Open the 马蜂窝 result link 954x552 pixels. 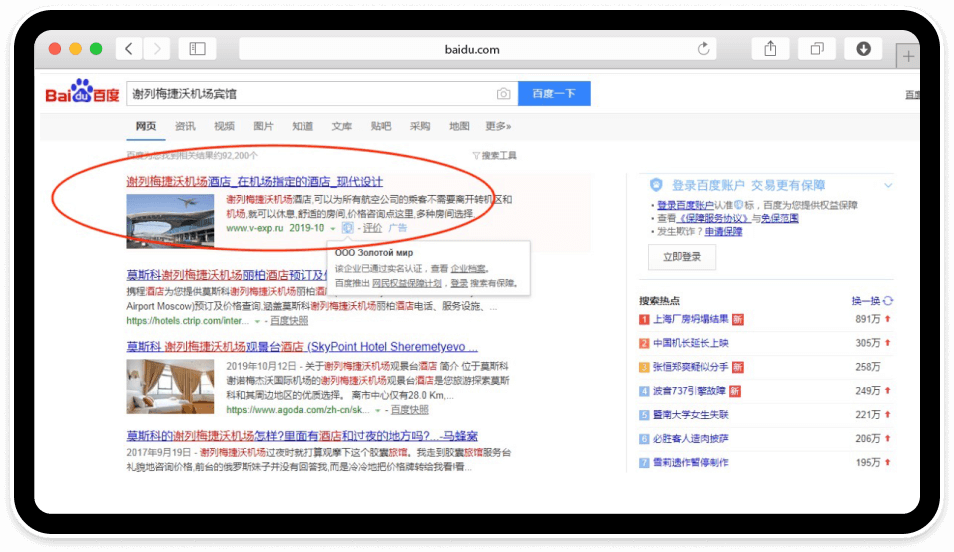[302, 436]
